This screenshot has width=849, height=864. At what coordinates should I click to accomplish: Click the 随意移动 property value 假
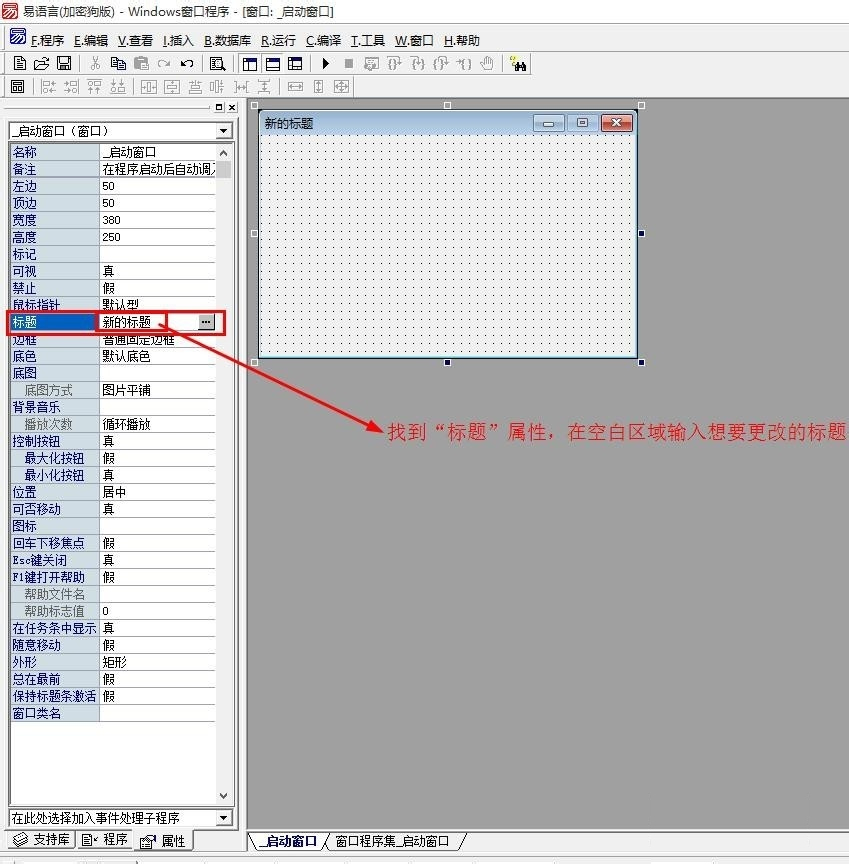(x=158, y=645)
